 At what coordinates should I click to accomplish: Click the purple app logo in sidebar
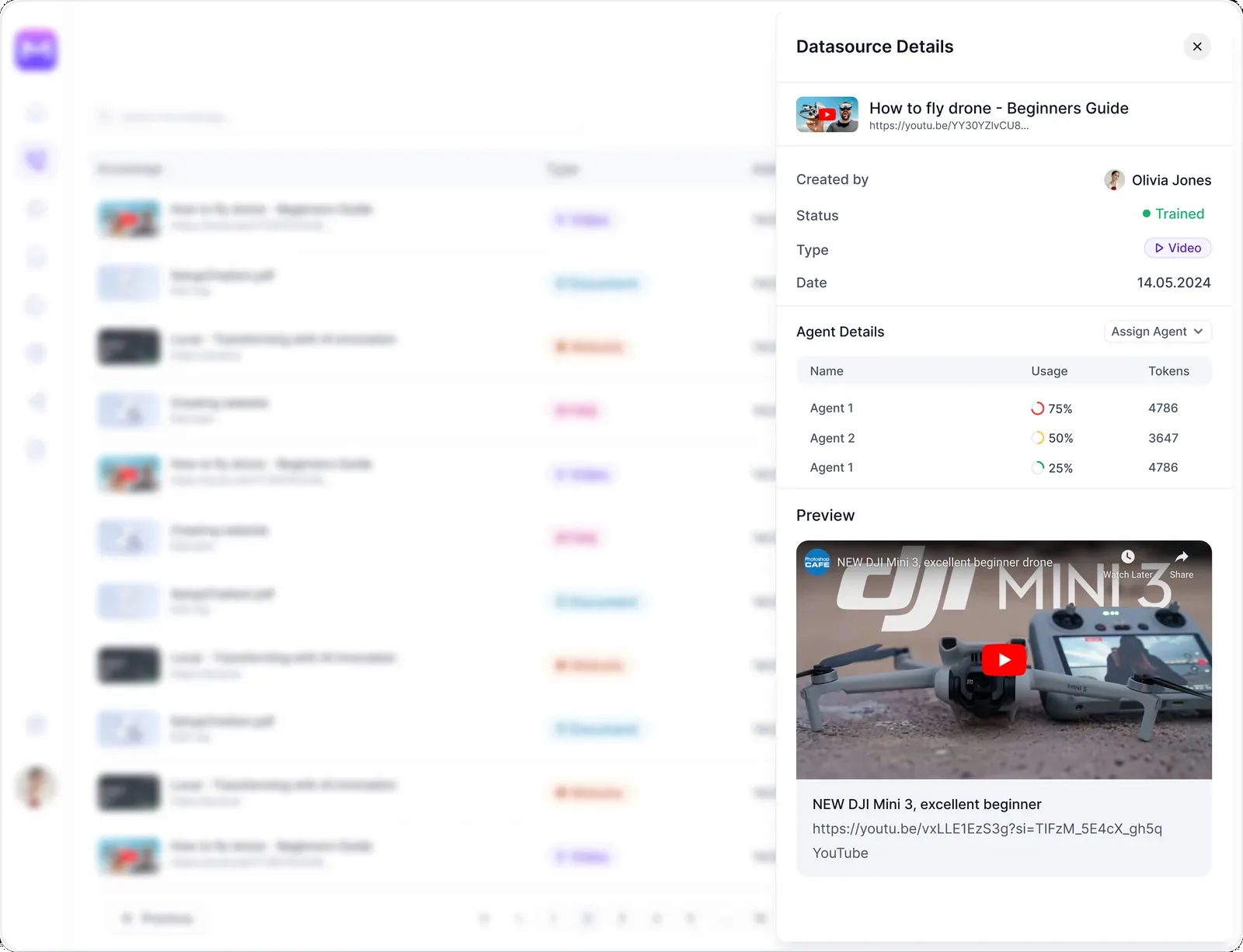pos(36,50)
